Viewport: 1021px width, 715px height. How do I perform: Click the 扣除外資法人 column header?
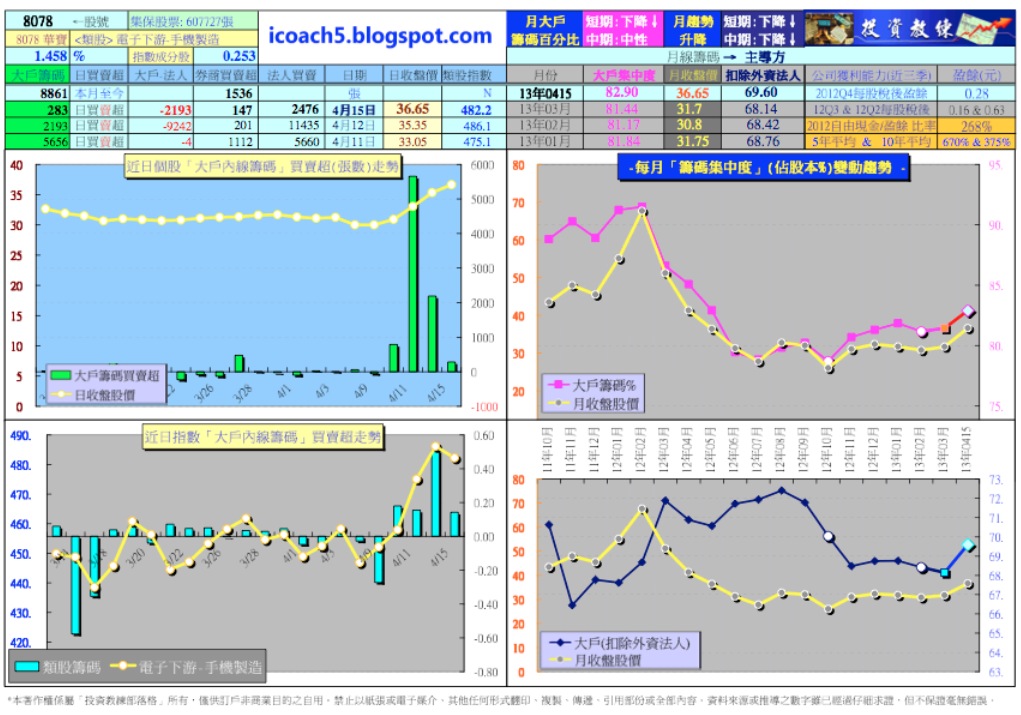point(762,75)
